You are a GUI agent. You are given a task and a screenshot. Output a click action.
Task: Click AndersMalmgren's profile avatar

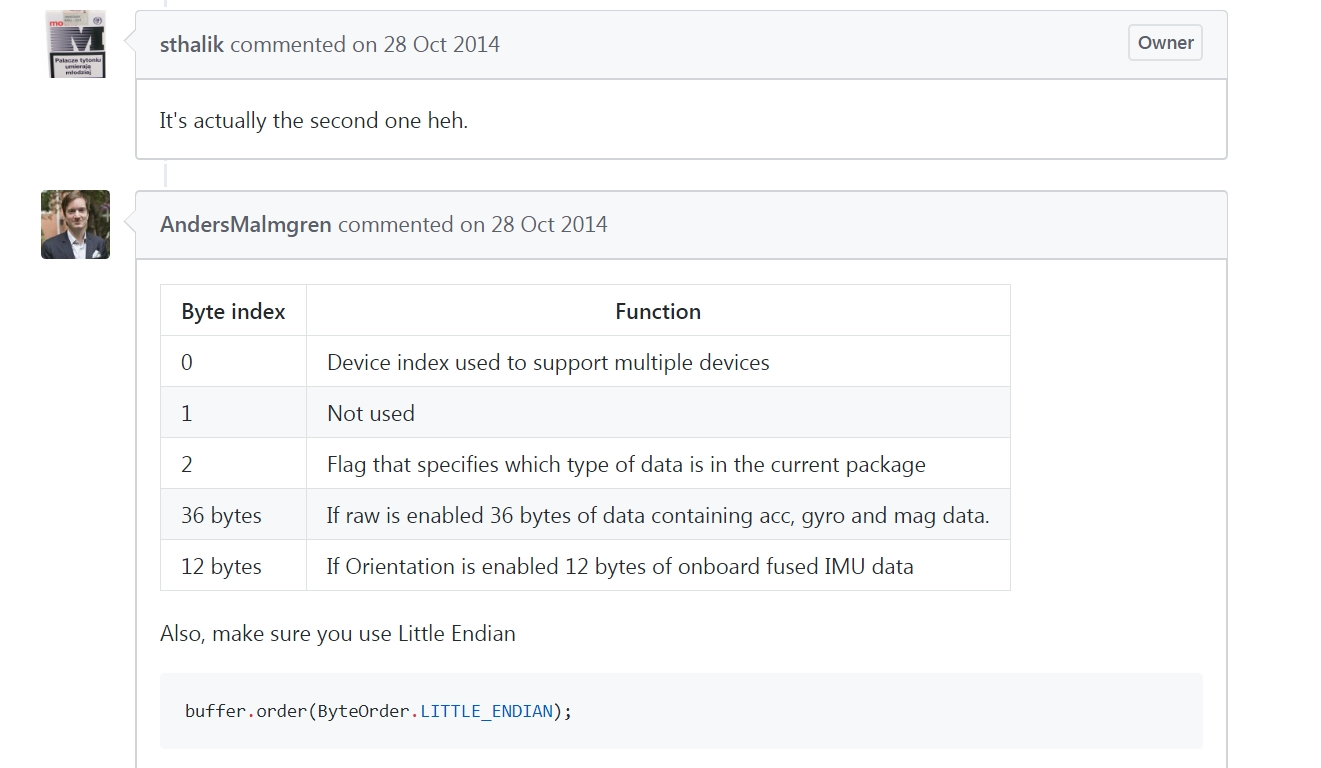tap(75, 224)
